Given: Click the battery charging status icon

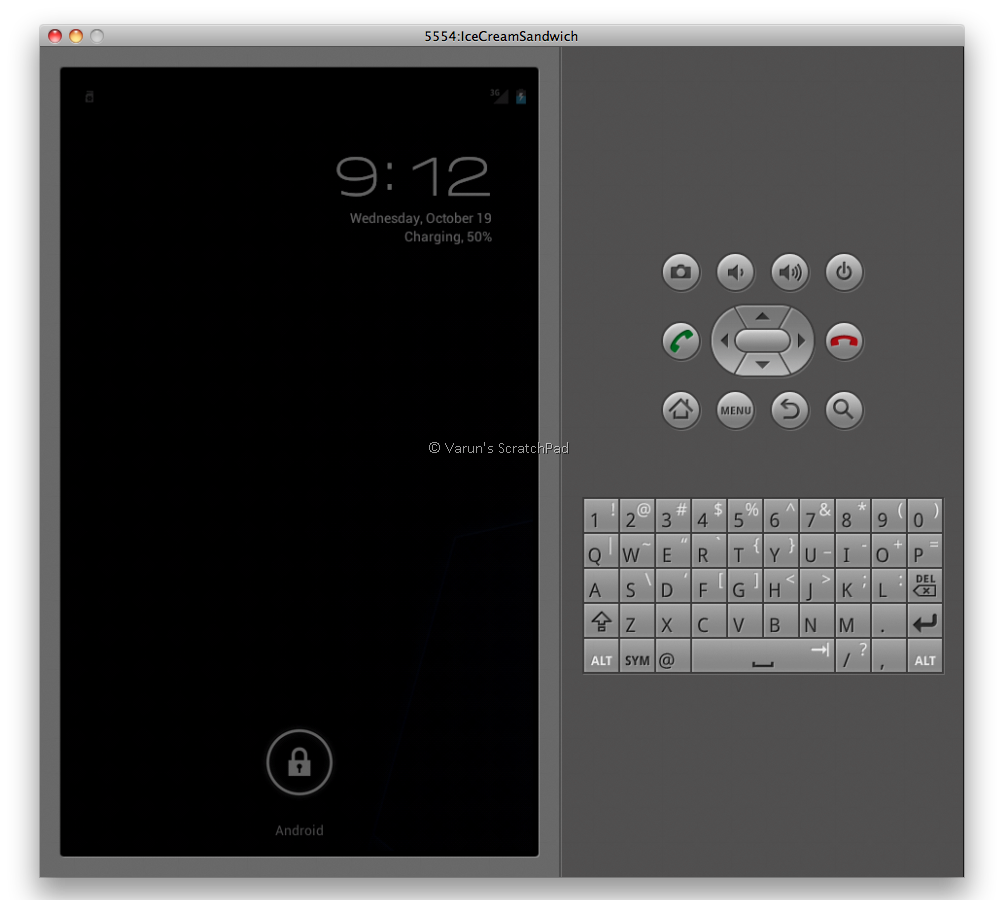Looking at the screenshot, I should click(521, 97).
